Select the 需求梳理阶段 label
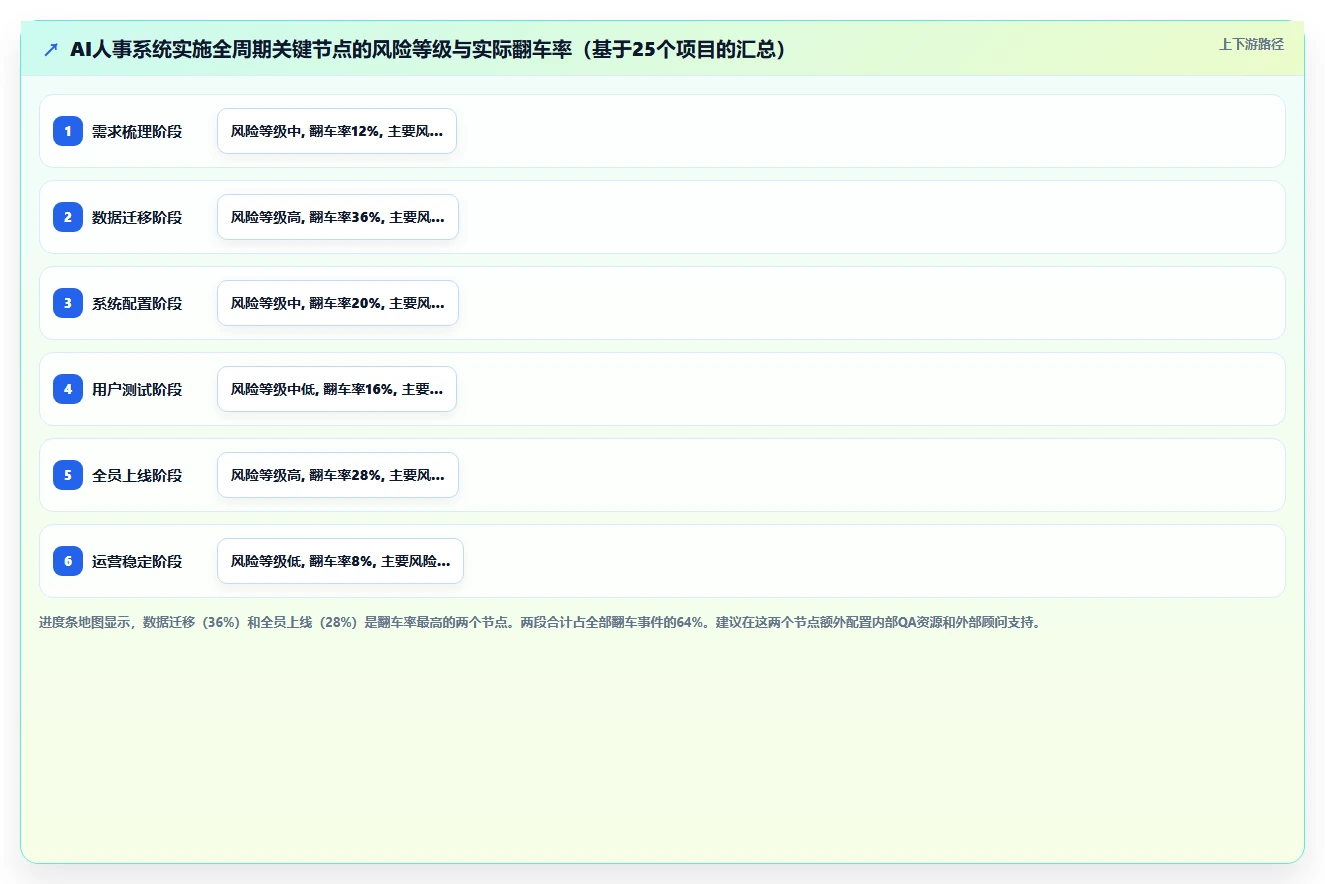1325x884 pixels. tap(137, 131)
